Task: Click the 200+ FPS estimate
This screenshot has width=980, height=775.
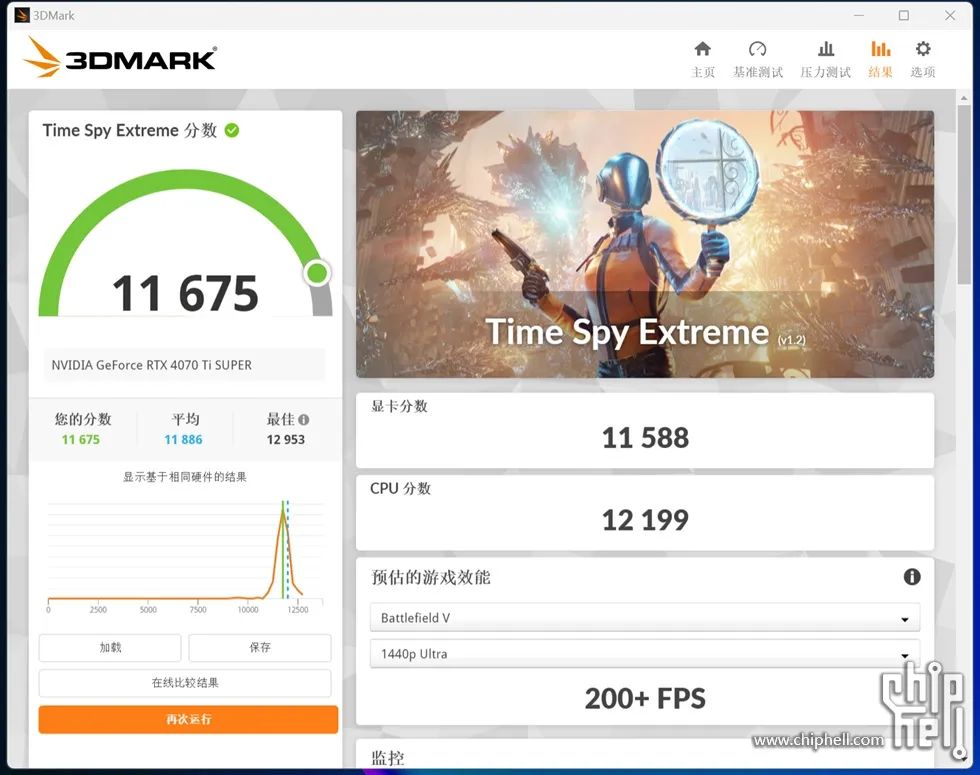Action: click(645, 698)
